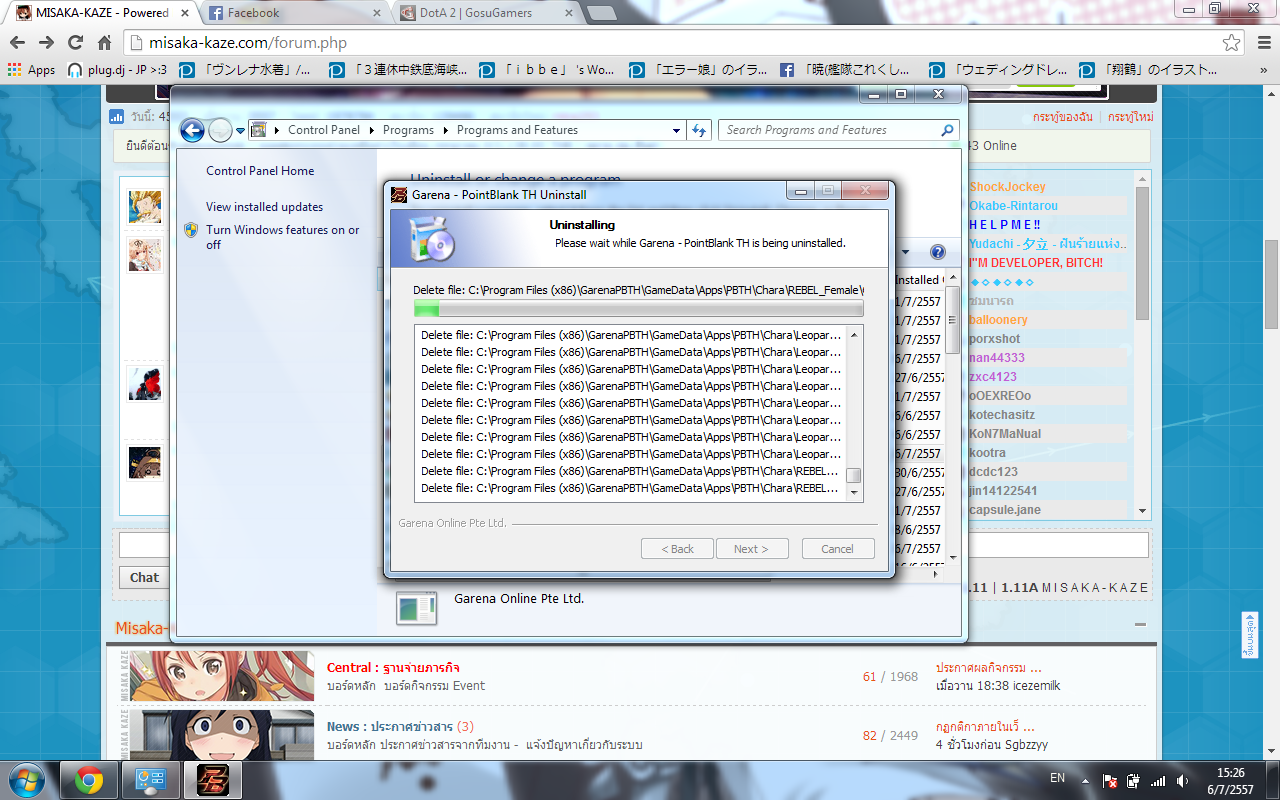
Task: Collapse the MISAKA-KAZE forum section
Action: coord(1140,625)
